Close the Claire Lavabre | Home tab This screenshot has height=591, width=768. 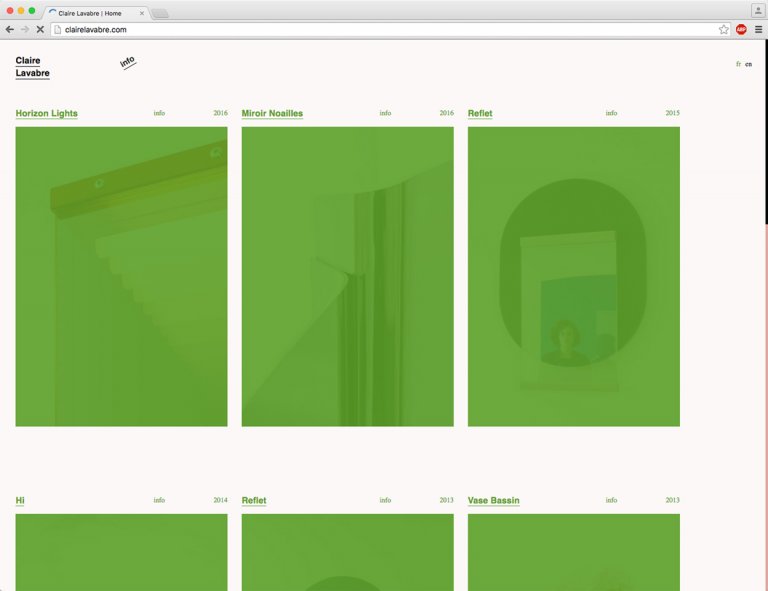142,13
